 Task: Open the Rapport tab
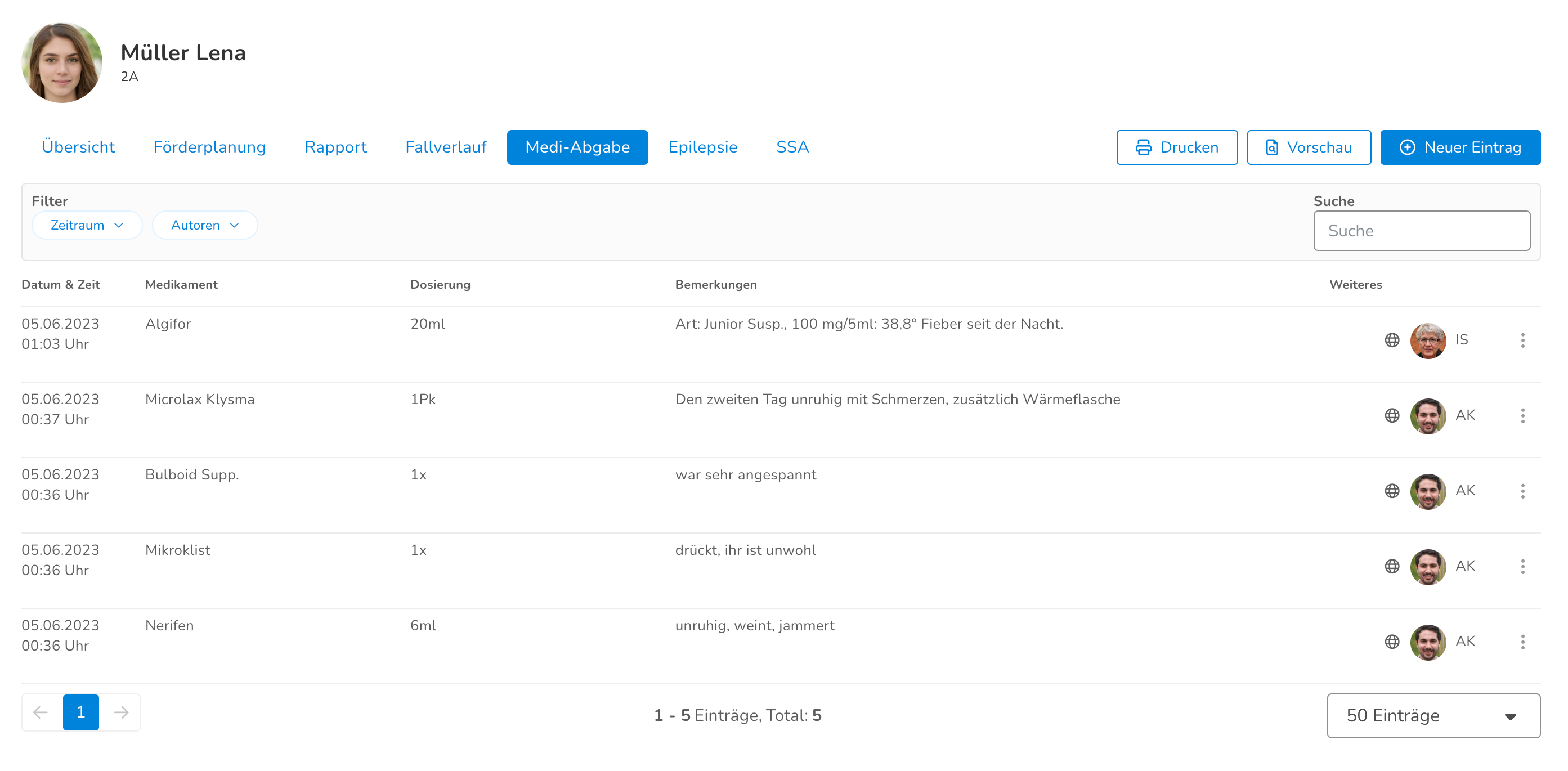click(335, 147)
